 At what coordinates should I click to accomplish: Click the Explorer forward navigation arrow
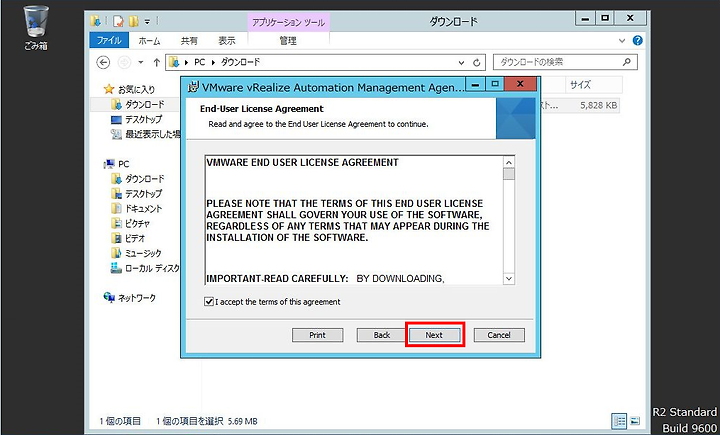pos(124,62)
